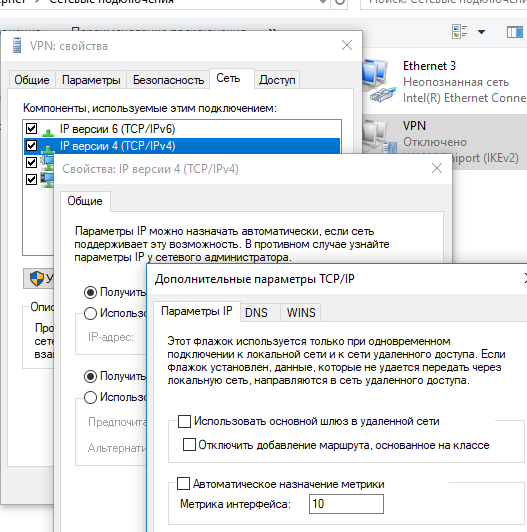Check Отключить добавление маршрута, основанное на классе
527x532 pixels.
(x=189, y=444)
